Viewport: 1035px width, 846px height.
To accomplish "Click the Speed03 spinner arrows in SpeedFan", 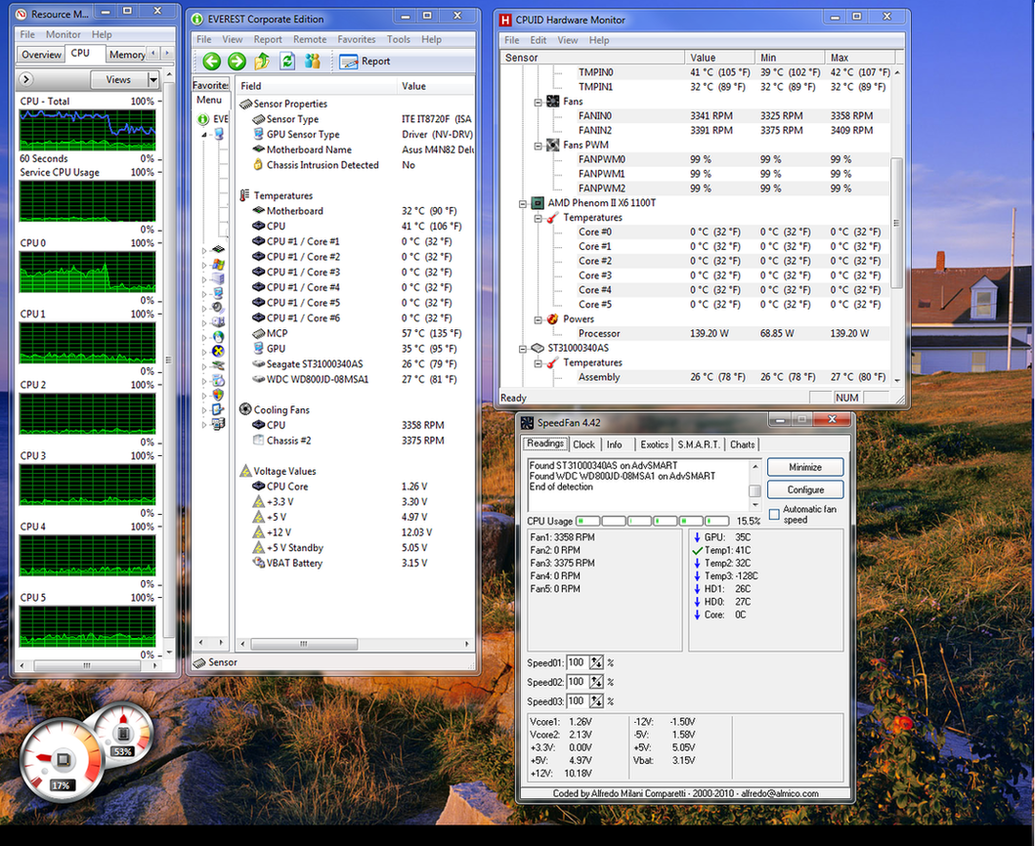I will 597,701.
